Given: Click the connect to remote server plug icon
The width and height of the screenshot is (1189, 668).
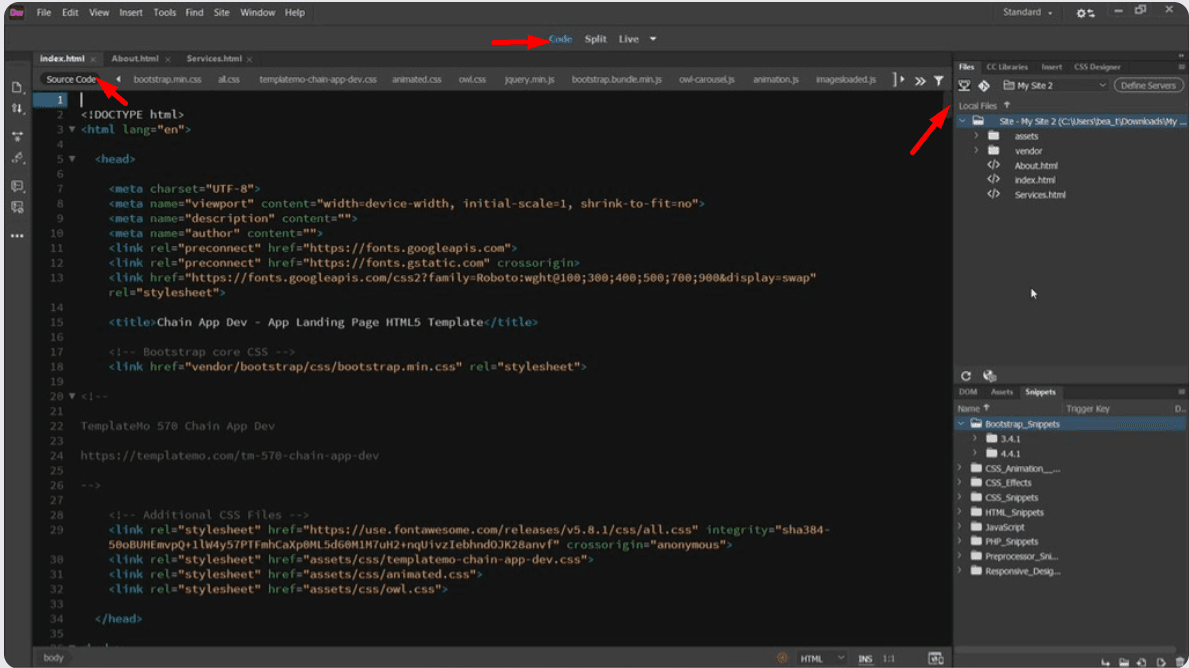Looking at the screenshot, I should coord(965,86).
